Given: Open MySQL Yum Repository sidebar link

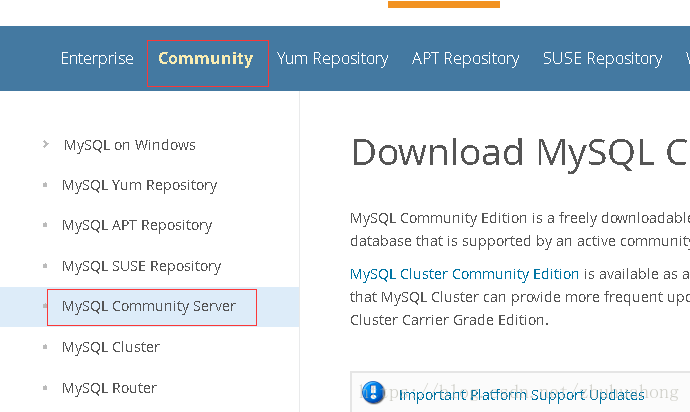Looking at the screenshot, I should (x=139, y=185).
